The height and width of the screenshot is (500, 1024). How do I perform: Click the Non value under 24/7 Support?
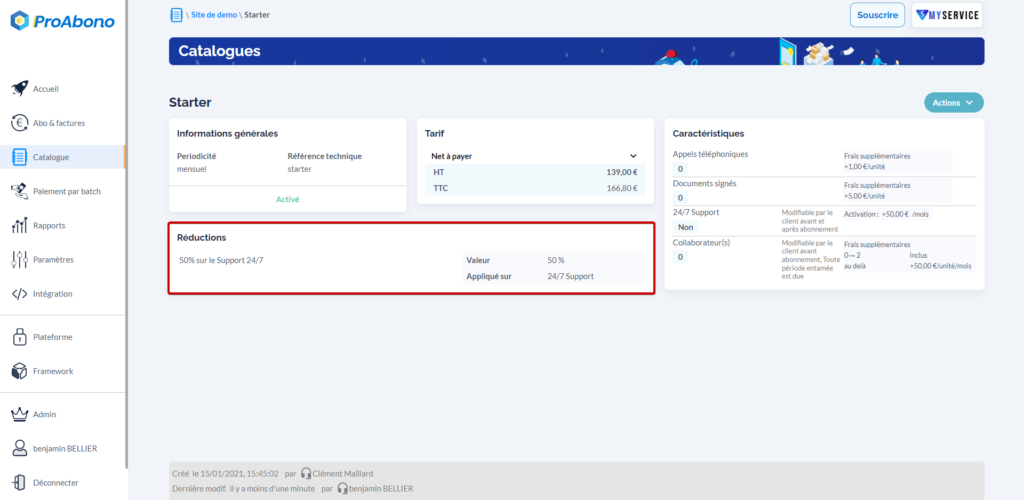pos(685,227)
